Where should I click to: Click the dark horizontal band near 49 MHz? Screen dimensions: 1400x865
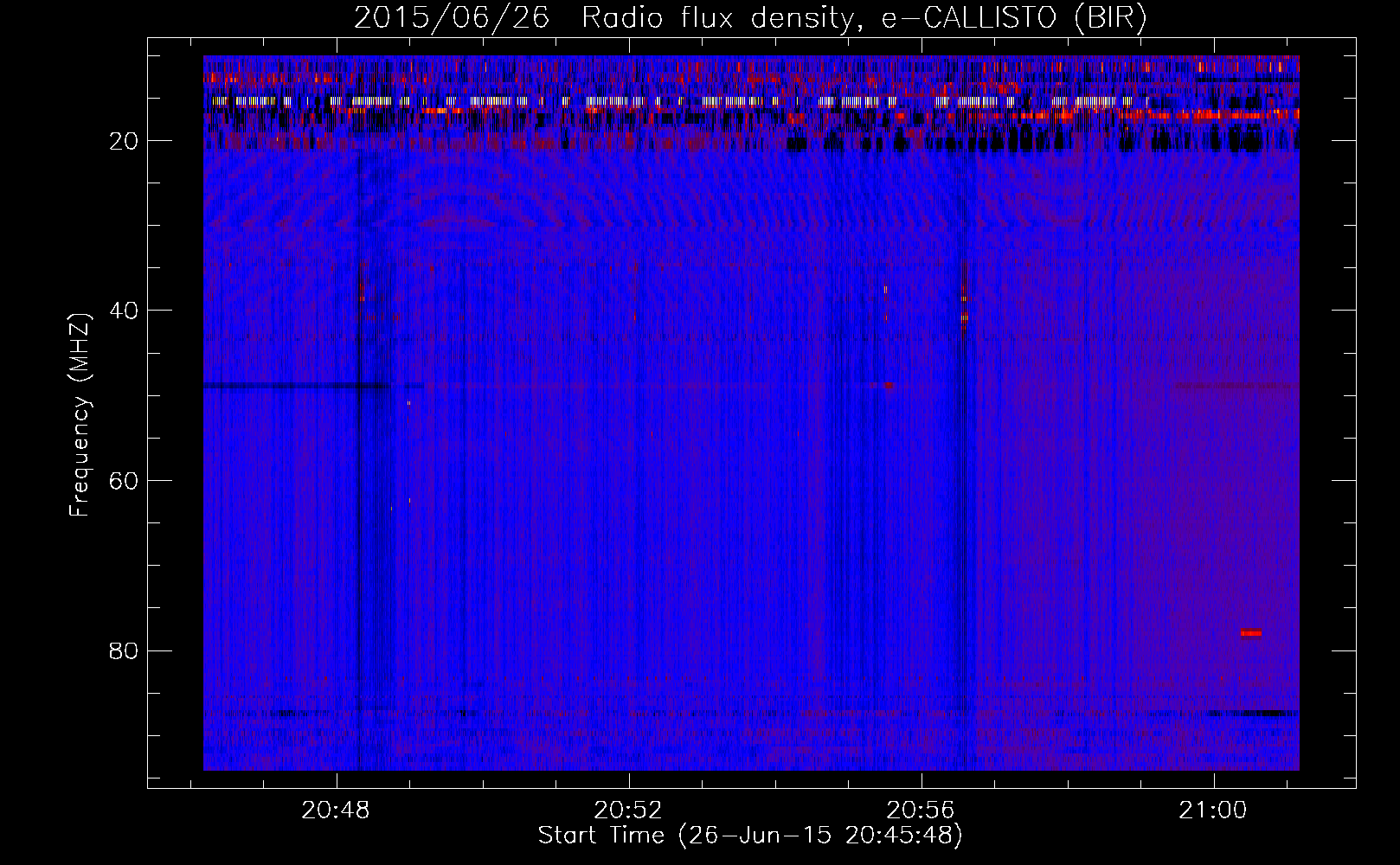click(294, 386)
